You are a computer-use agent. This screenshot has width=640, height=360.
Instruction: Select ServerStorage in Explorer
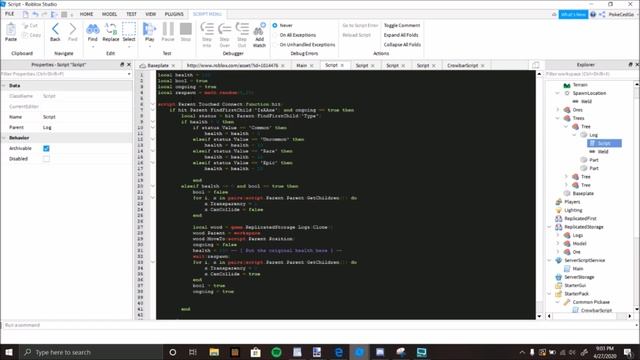579,277
